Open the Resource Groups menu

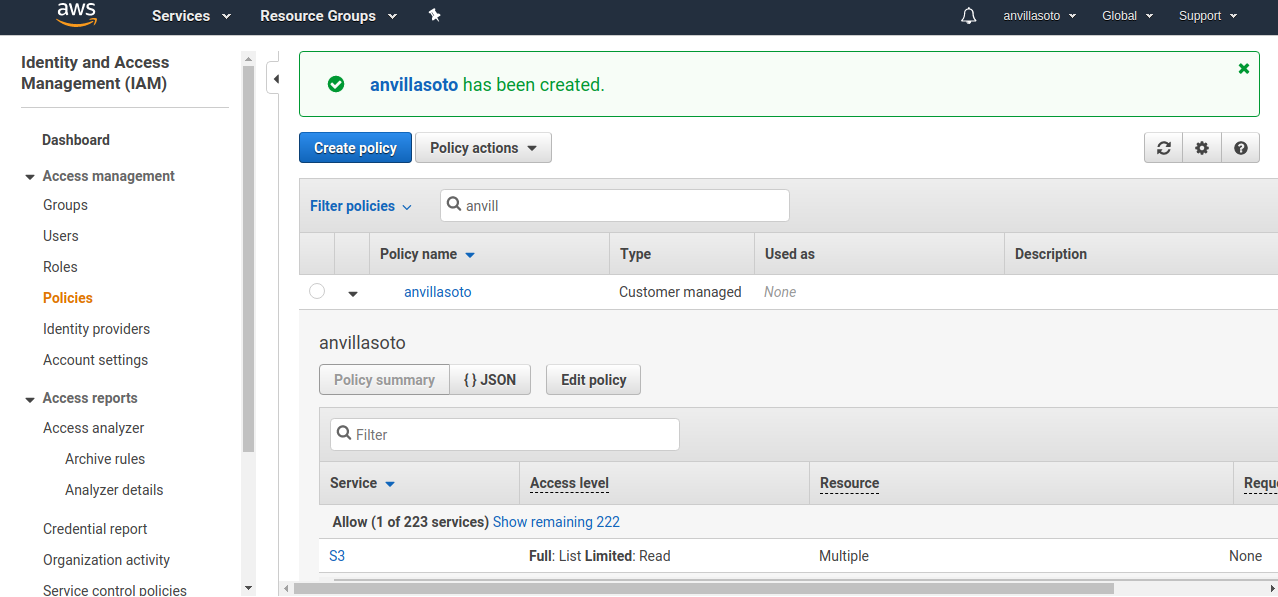point(328,16)
